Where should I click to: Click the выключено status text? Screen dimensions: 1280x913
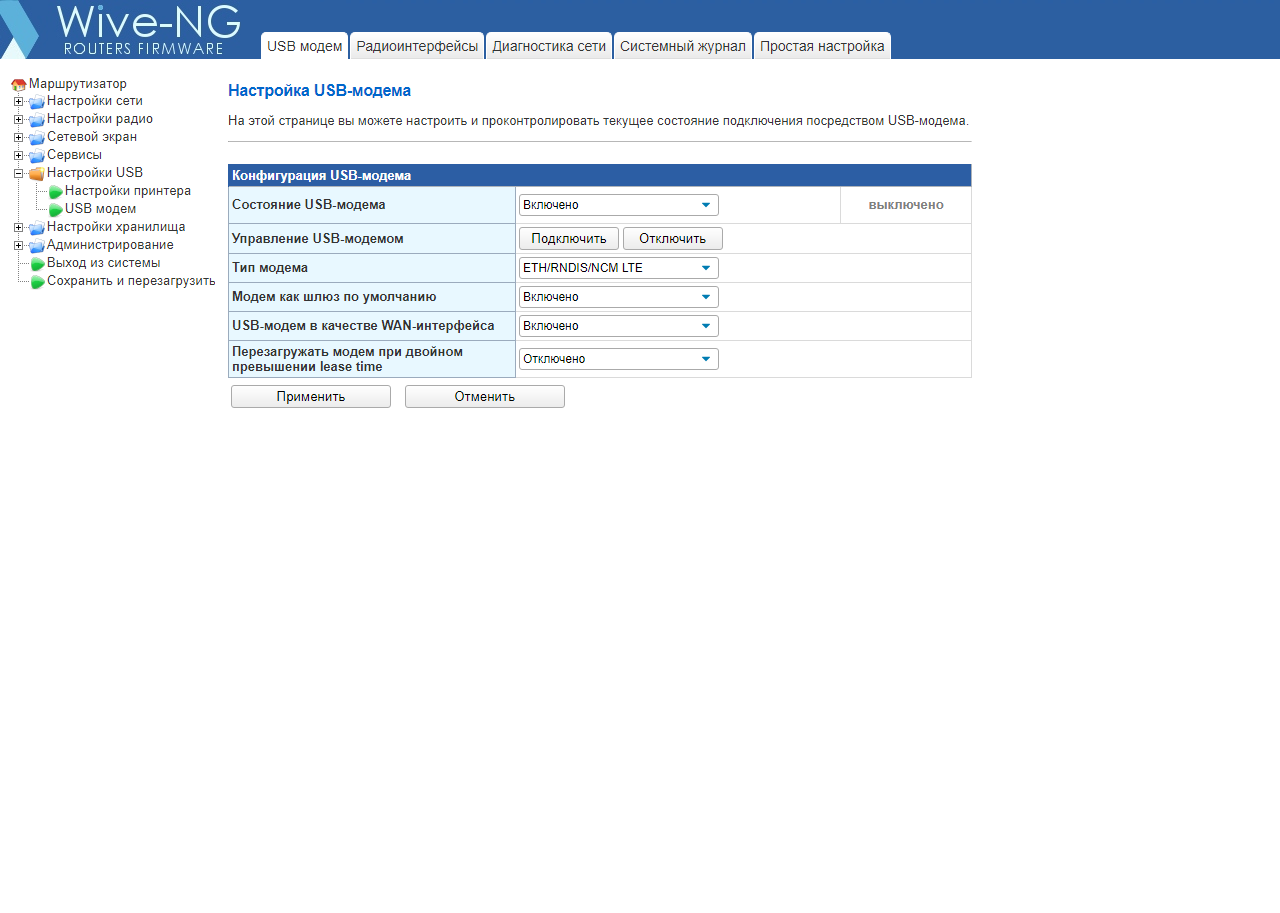(x=906, y=205)
